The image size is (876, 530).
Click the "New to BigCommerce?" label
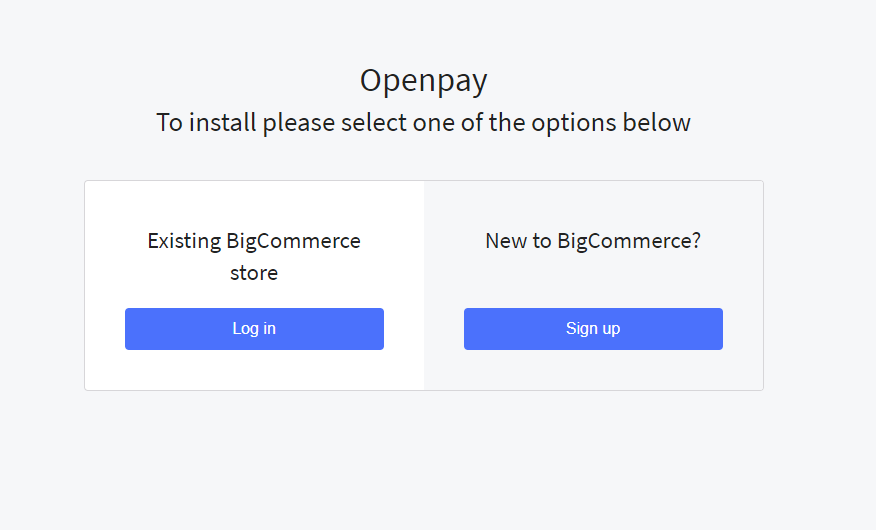[x=593, y=241]
